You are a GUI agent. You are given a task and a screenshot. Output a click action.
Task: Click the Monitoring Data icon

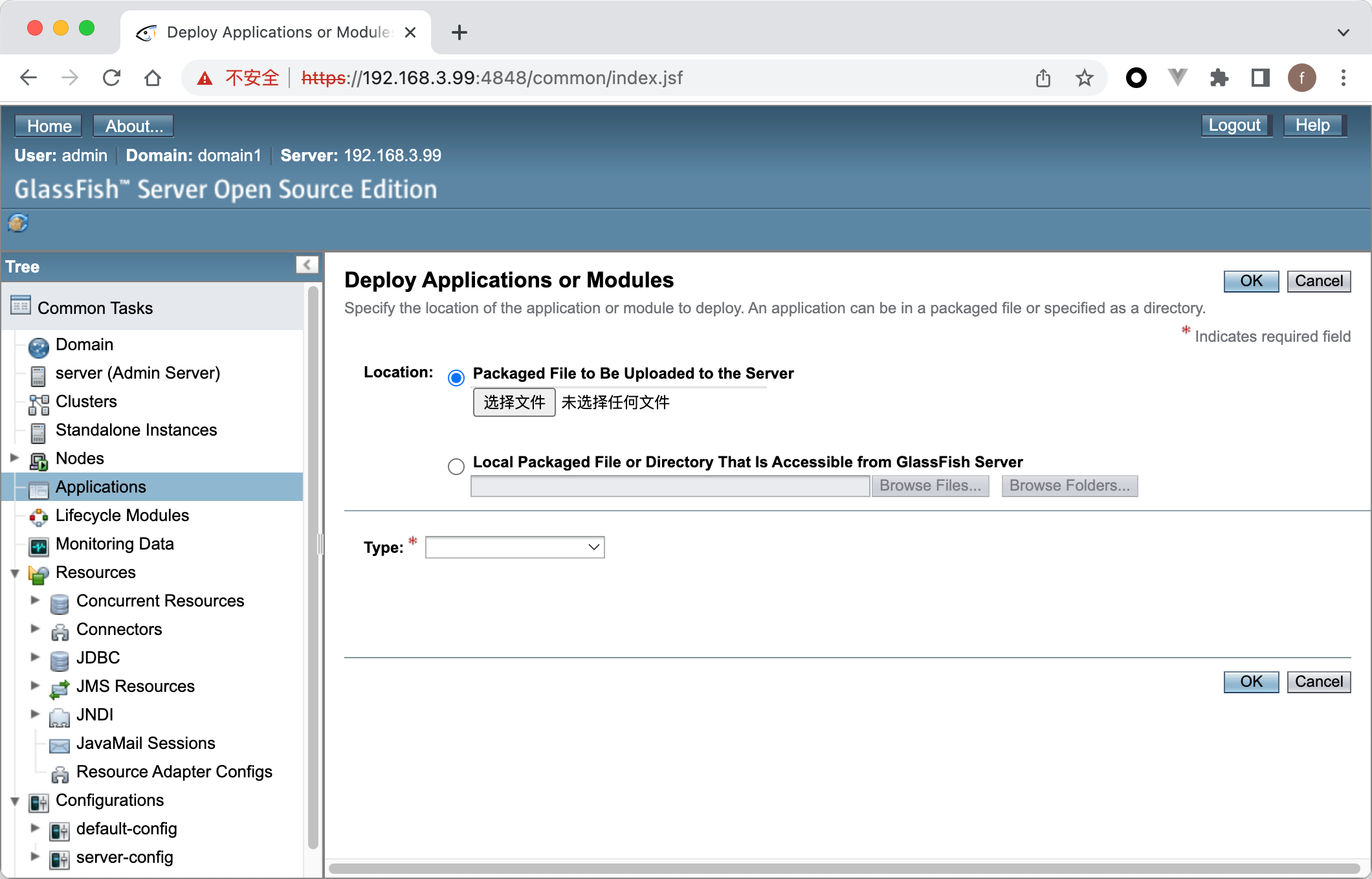pyautogui.click(x=38, y=546)
